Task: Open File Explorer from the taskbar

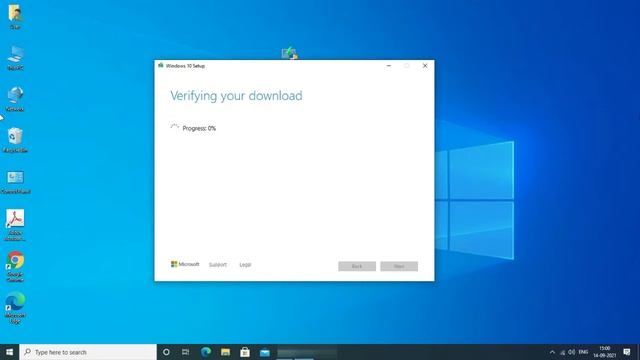Action: tap(225, 352)
